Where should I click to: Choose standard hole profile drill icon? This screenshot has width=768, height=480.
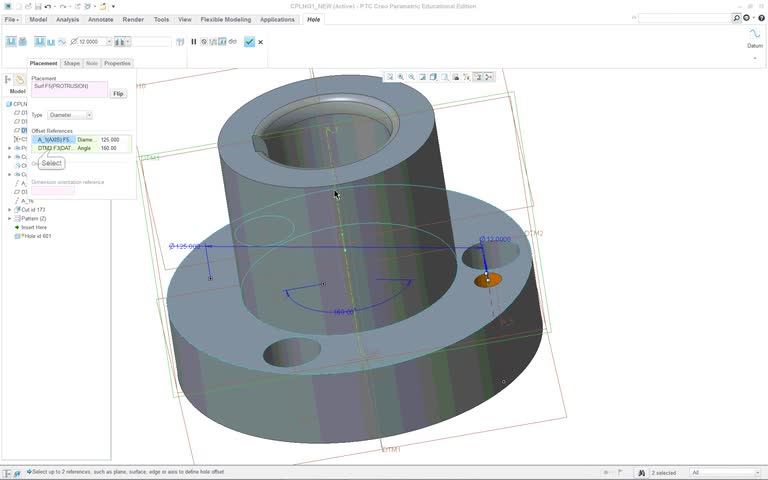point(51,42)
